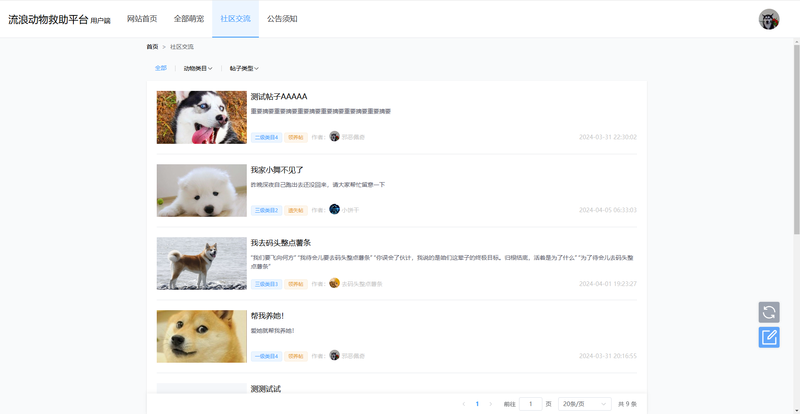The width and height of the screenshot is (800, 414).
Task: Focus the go-to page number input
Action: tap(531, 404)
